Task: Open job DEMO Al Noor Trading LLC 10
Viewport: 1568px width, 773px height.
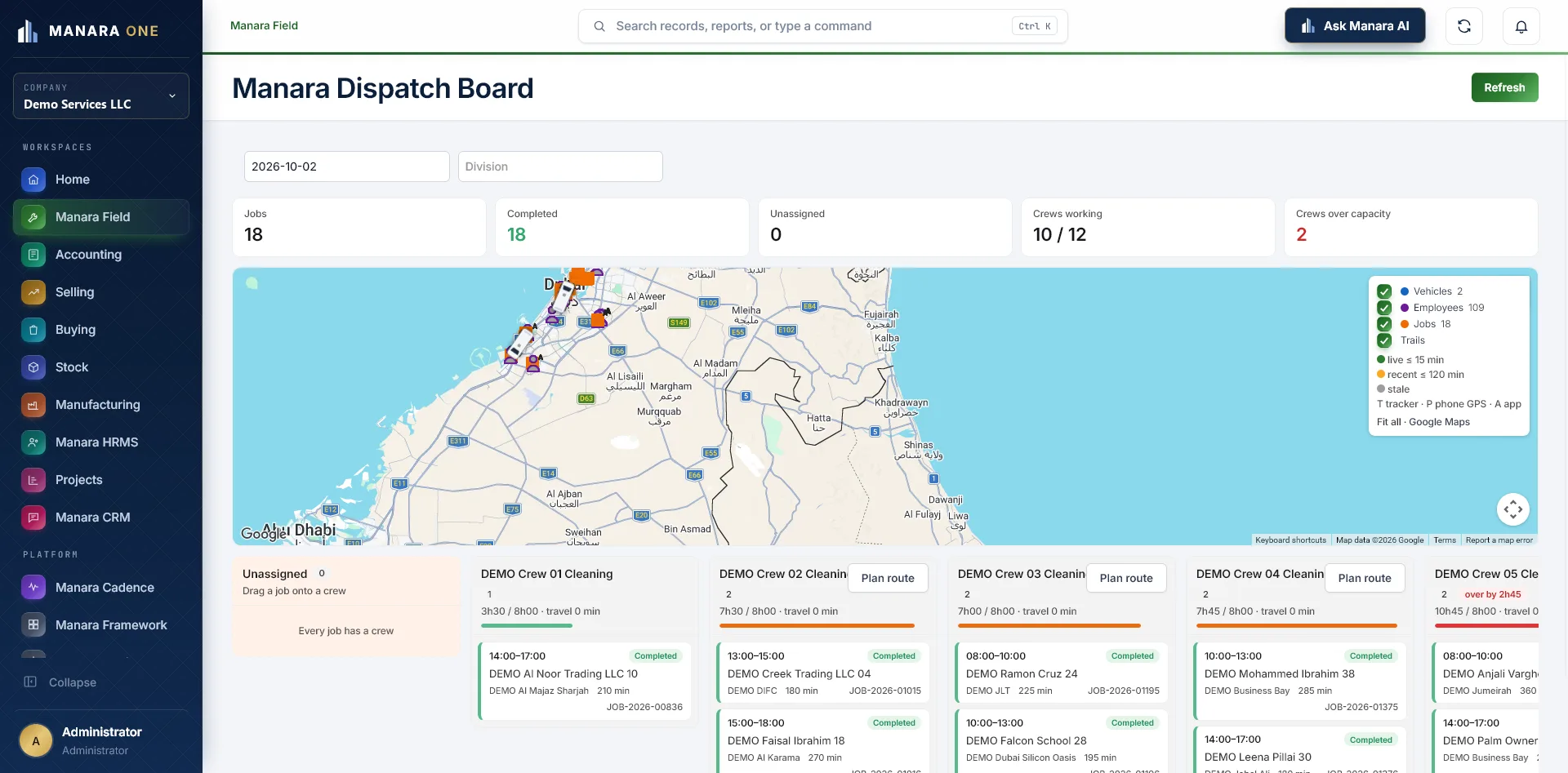Action: tap(585, 682)
